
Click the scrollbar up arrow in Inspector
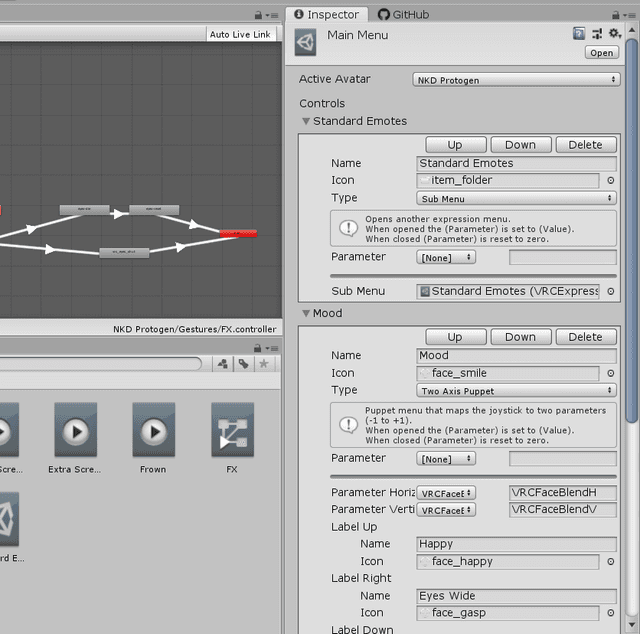[632, 30]
